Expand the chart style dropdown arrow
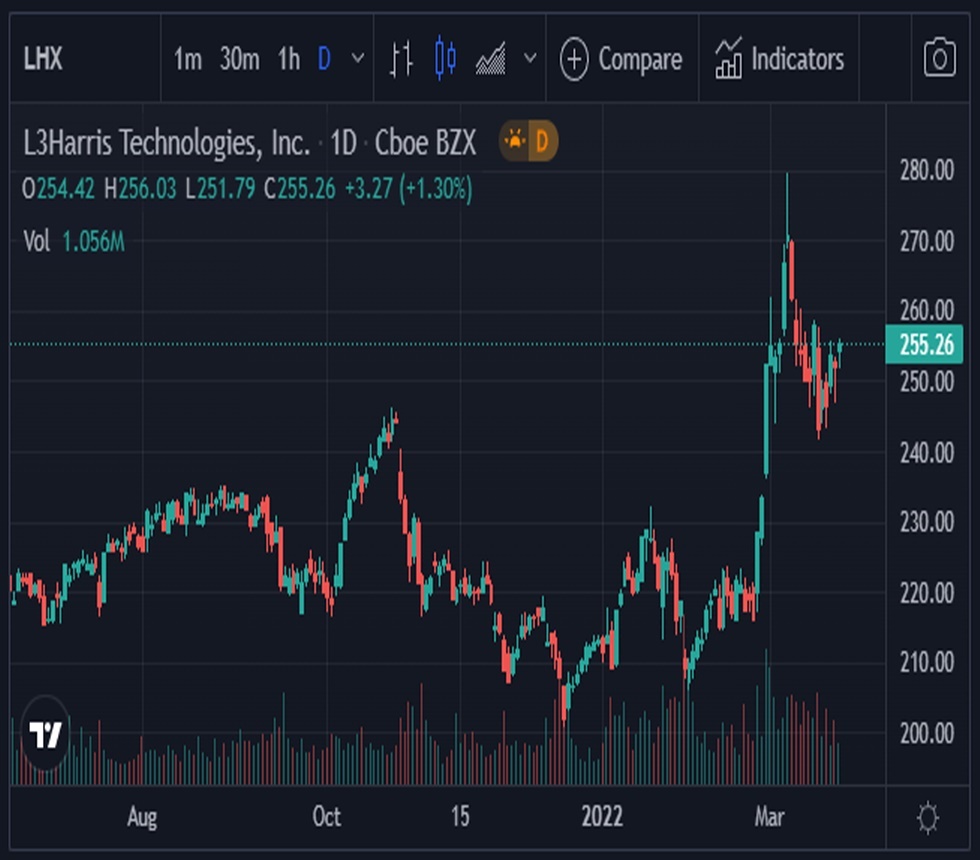980x860 pixels. click(530, 59)
